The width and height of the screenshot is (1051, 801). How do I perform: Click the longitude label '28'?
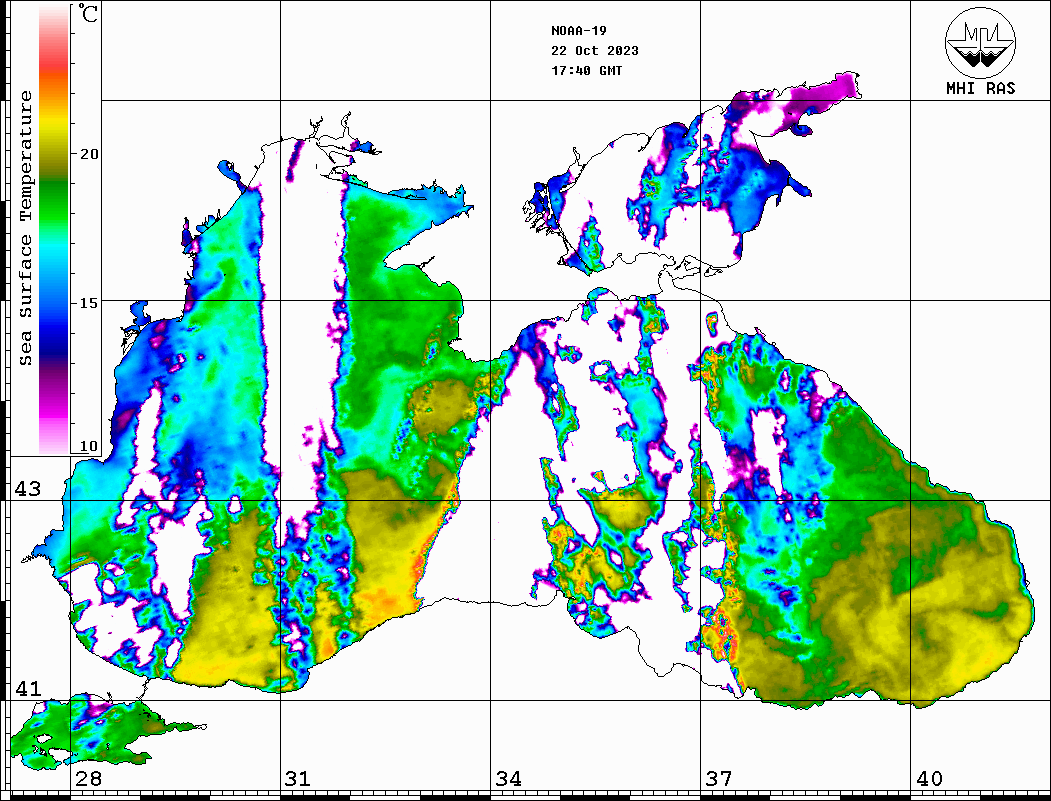[x=88, y=779]
